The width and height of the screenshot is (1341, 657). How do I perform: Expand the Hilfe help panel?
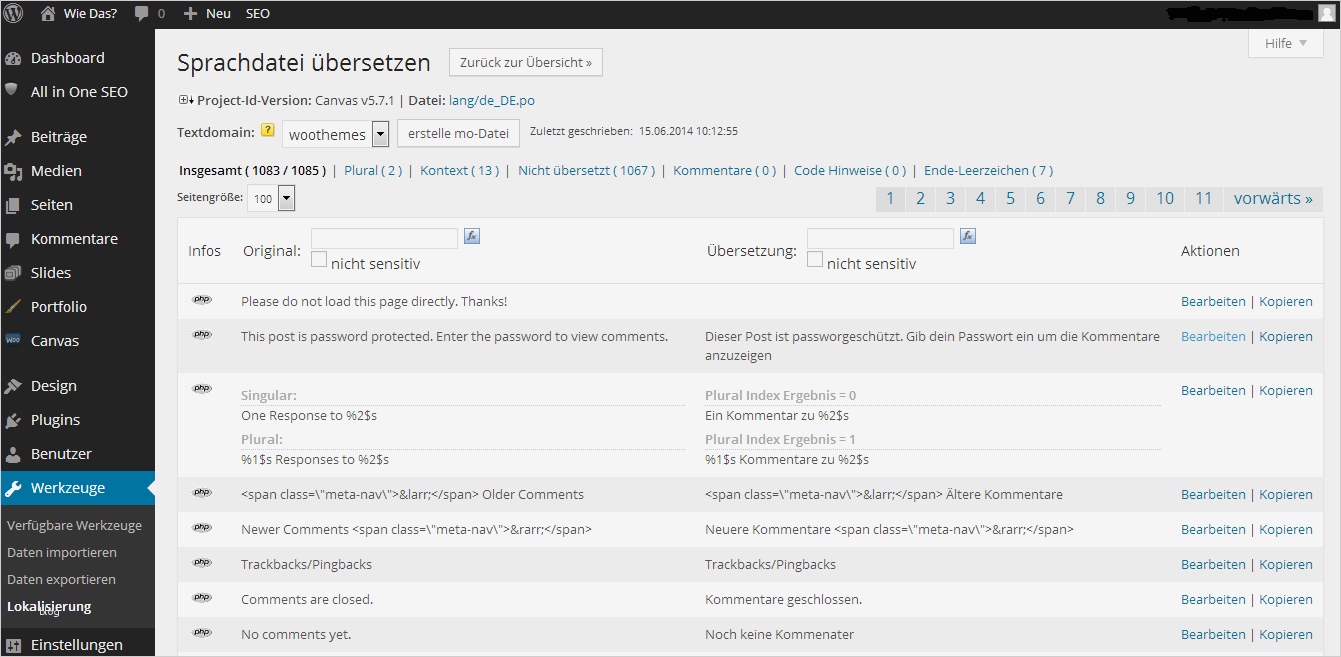coord(1285,43)
